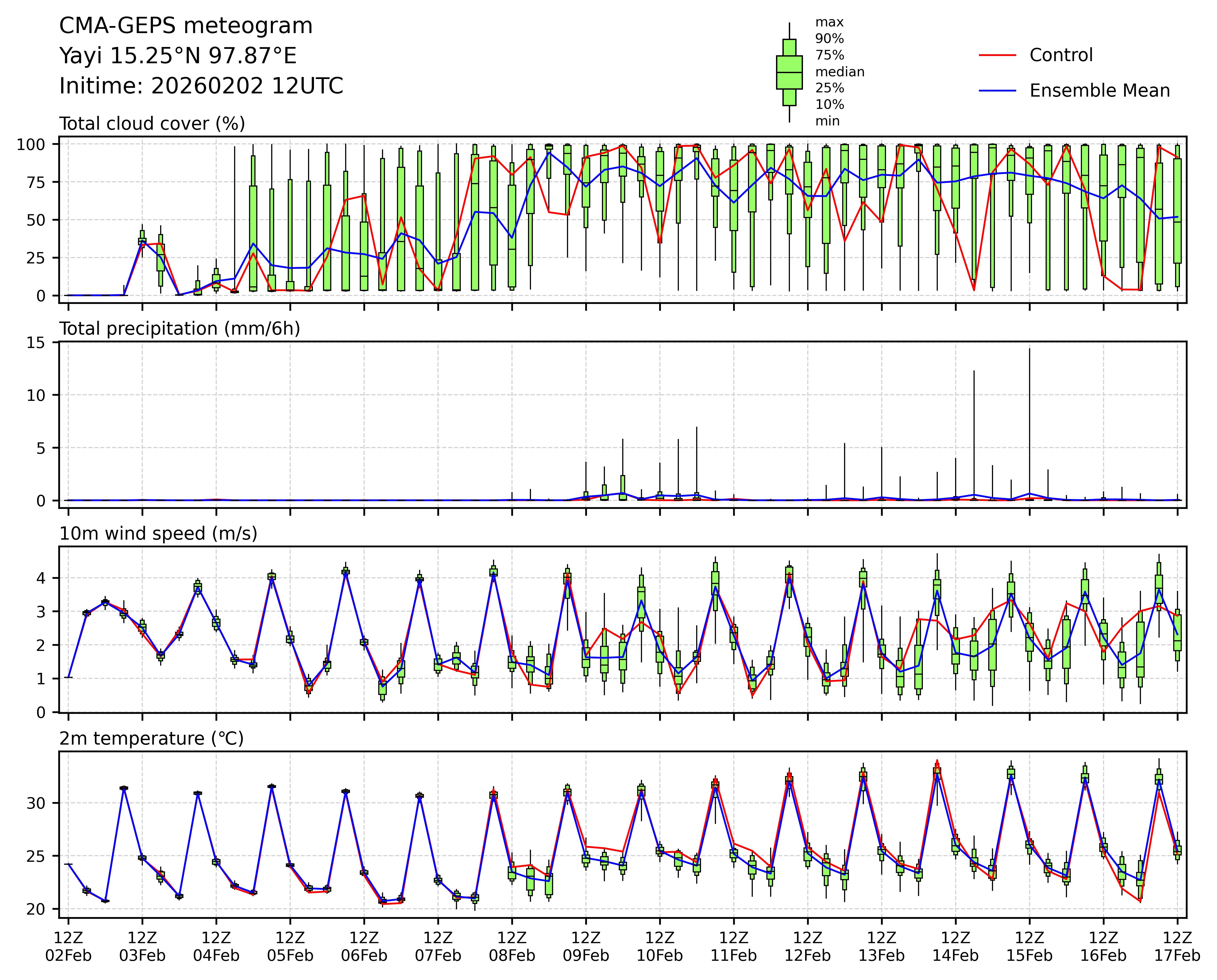Click the '10m wind speed (m/s)' panel title
Image resolution: width=1217 pixels, height=980 pixels.
click(x=158, y=534)
